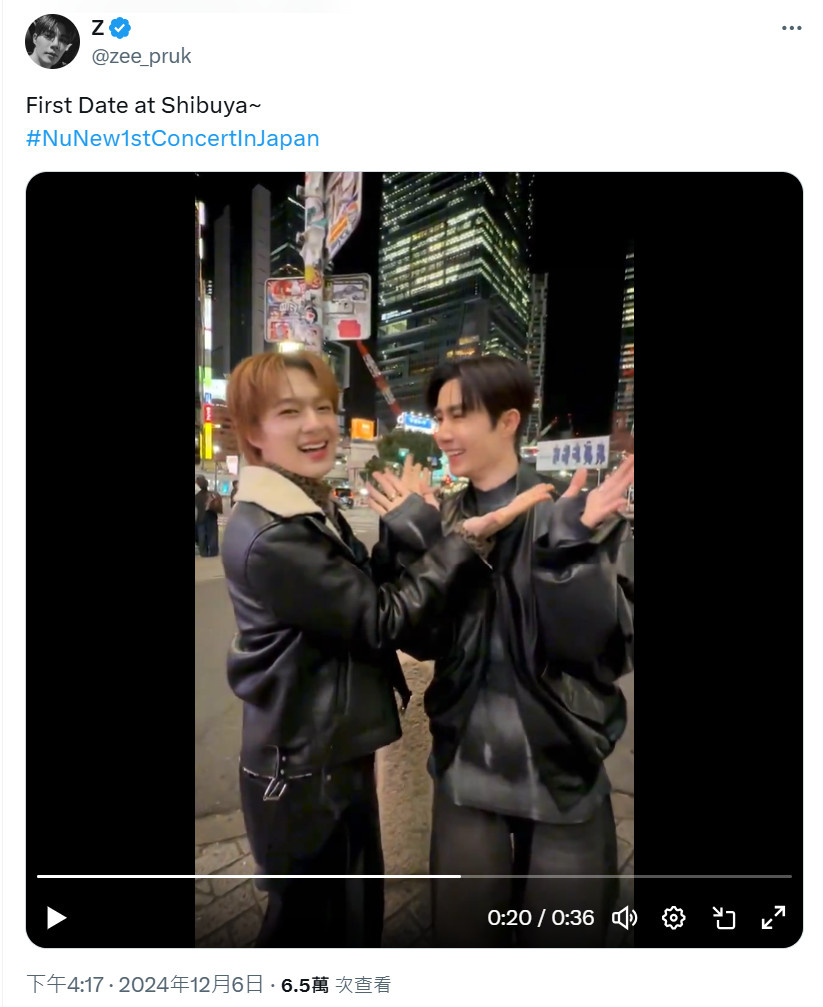Play the video
Screen dimensions: 823x1007
57,918
